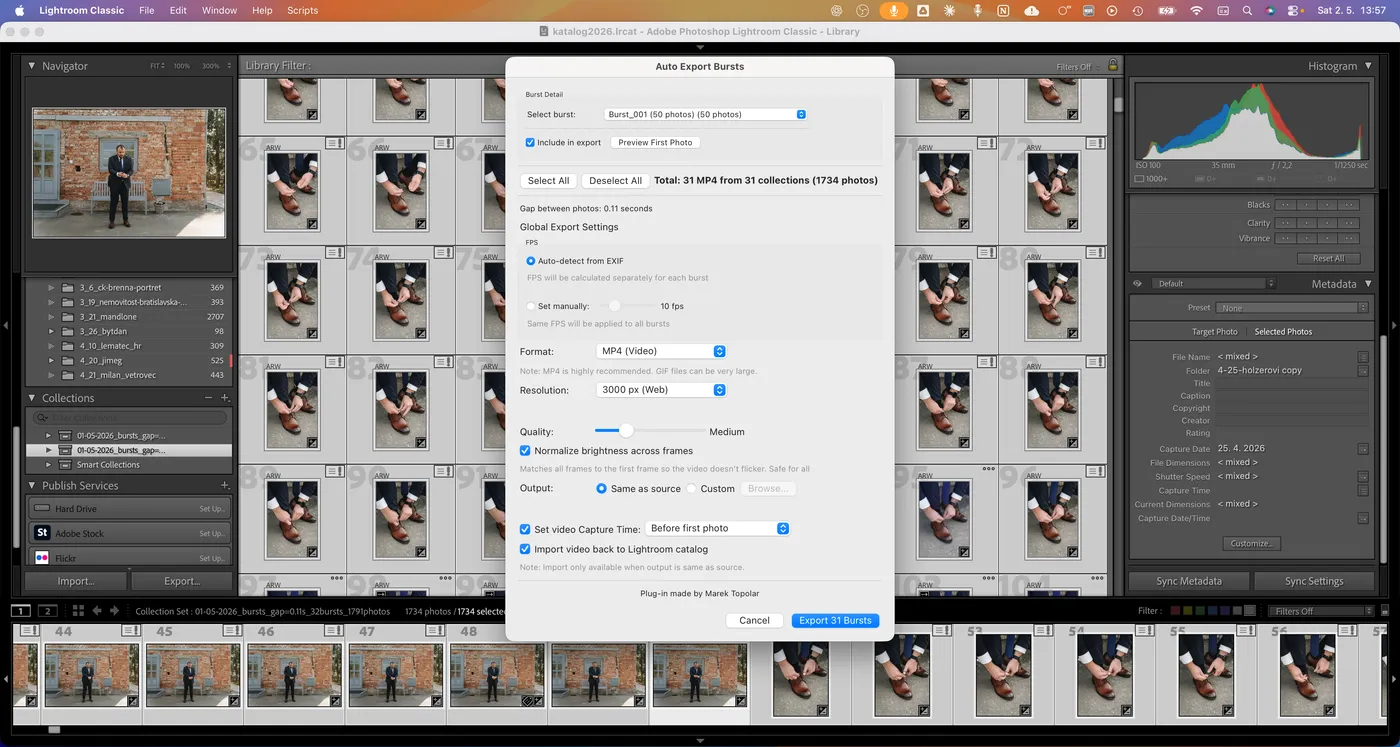Open the Scripts menu
This screenshot has height=747, width=1400.
(302, 10)
